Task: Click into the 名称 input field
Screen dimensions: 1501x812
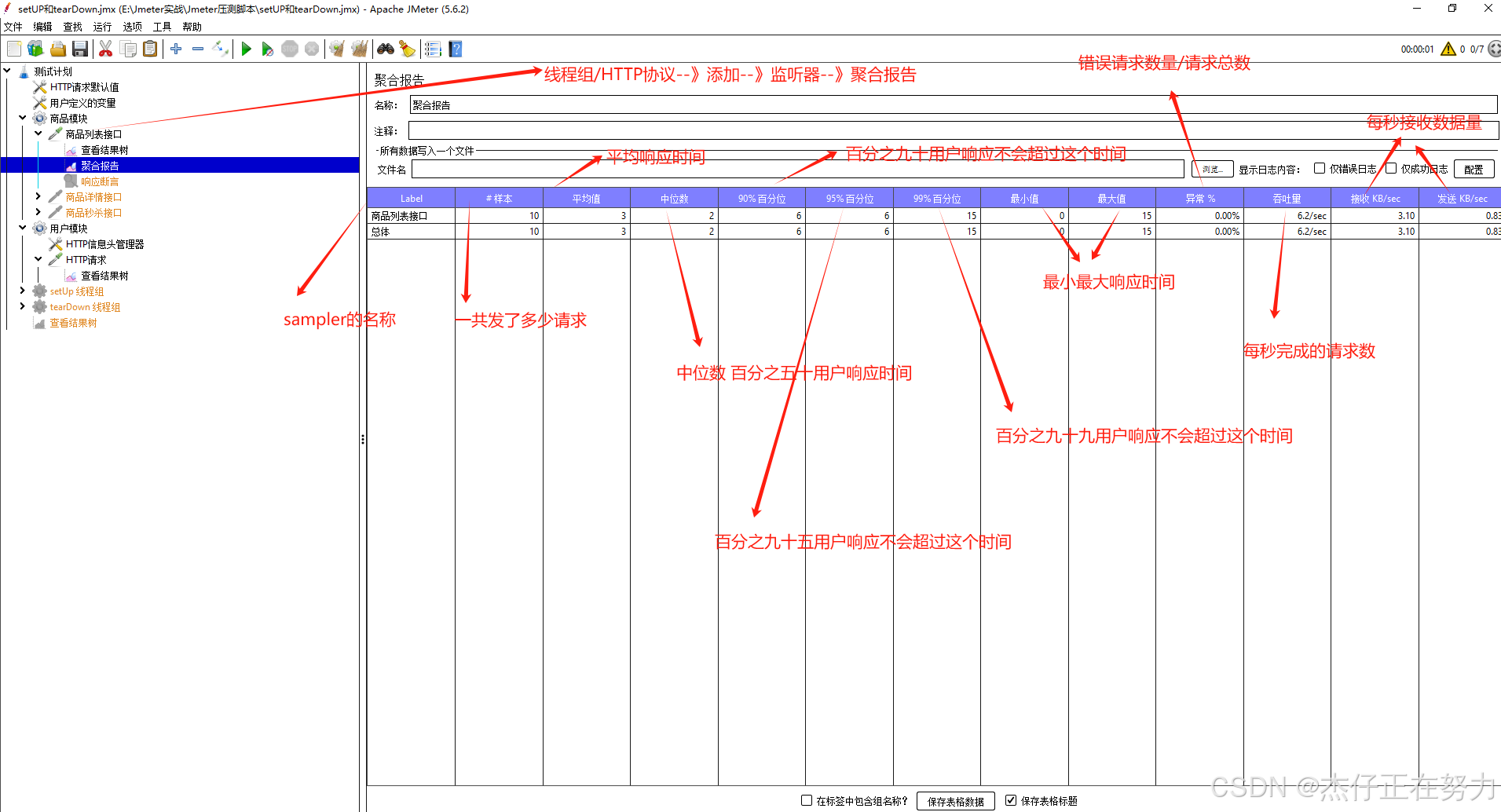Action: point(954,104)
